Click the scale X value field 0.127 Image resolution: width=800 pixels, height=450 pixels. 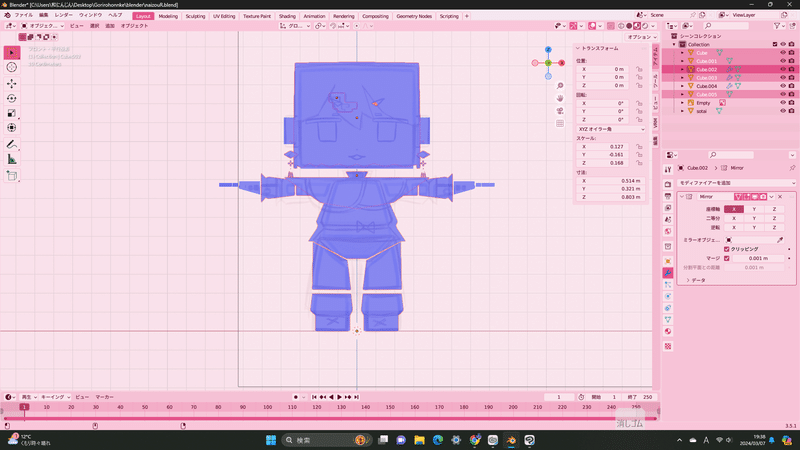(605, 146)
